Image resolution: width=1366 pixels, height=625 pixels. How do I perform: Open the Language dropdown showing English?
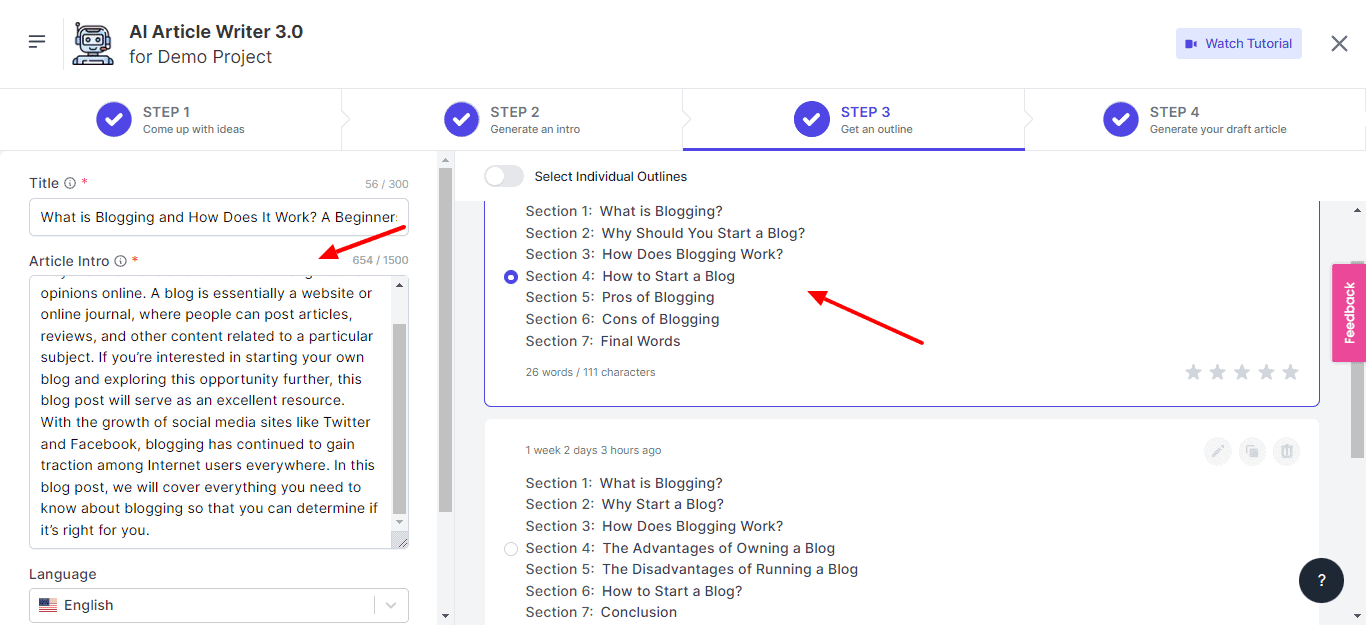219,605
